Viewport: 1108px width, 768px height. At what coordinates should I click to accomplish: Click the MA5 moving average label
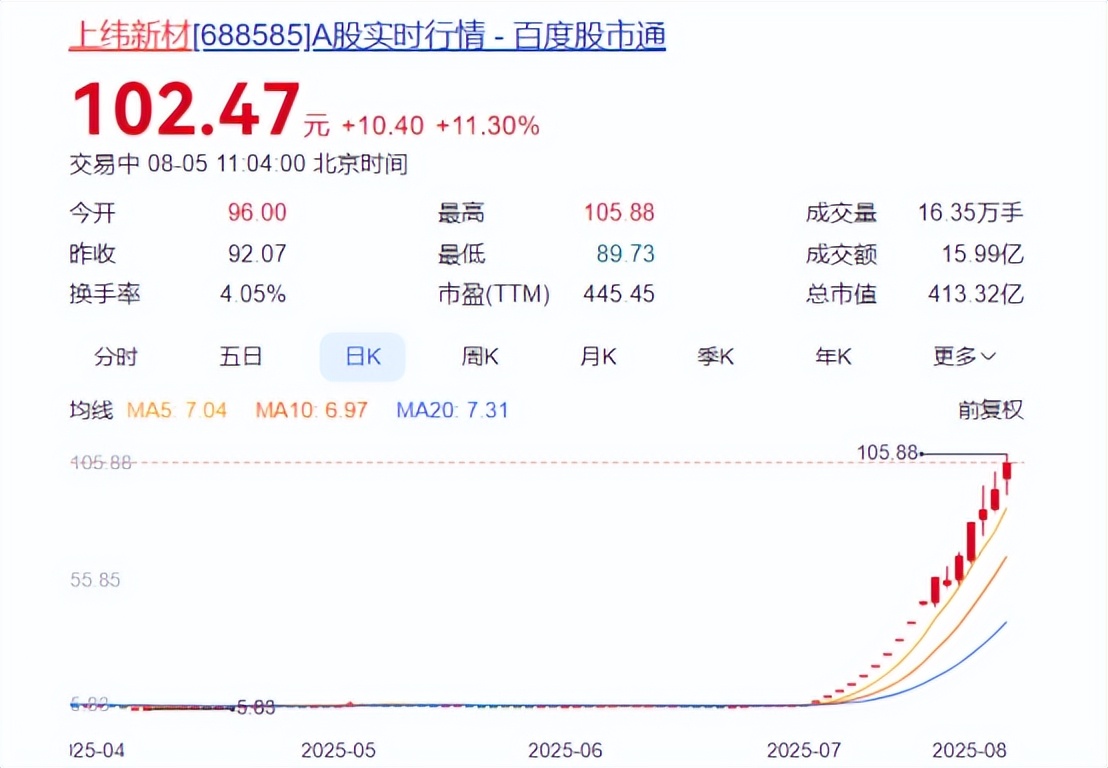177,410
